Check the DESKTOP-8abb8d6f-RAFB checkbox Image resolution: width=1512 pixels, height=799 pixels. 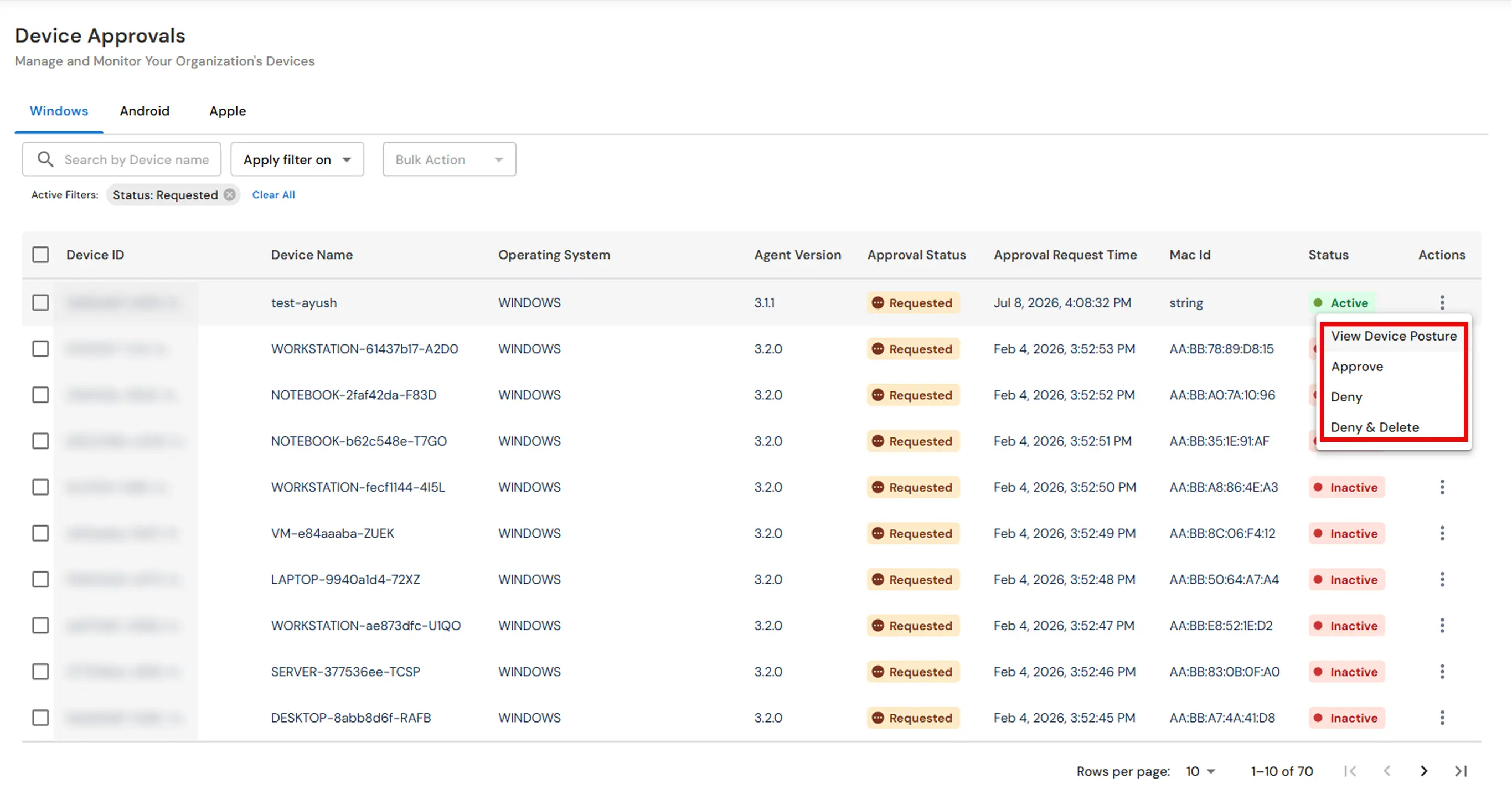point(40,718)
